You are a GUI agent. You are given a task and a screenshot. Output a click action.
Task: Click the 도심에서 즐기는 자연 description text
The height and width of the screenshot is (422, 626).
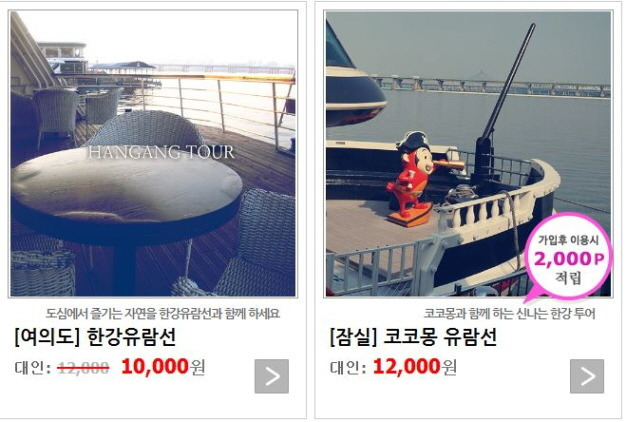pos(162,313)
